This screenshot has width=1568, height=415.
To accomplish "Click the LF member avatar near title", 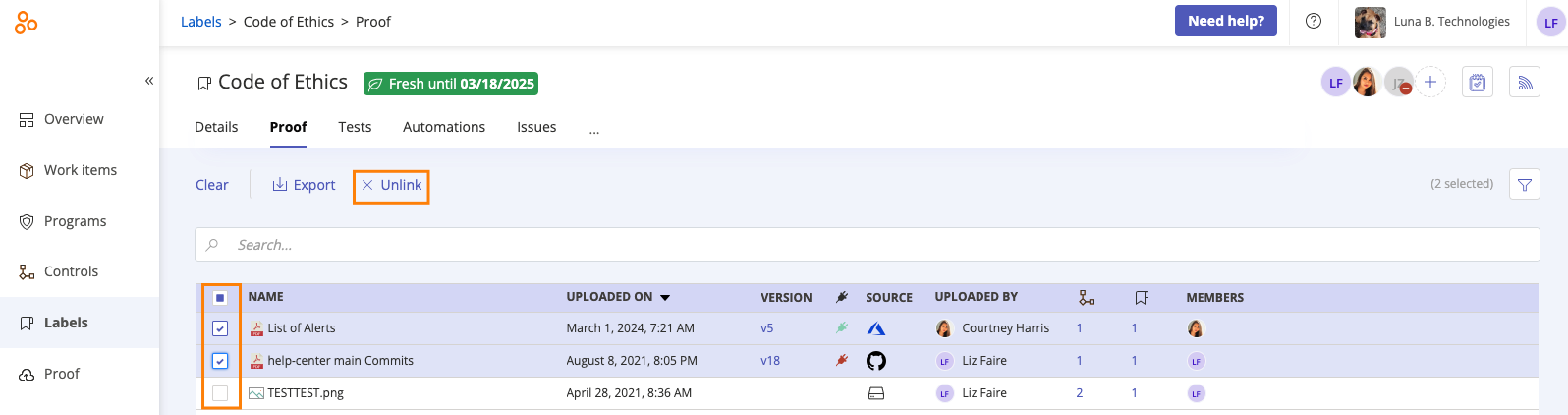I will [x=1335, y=83].
